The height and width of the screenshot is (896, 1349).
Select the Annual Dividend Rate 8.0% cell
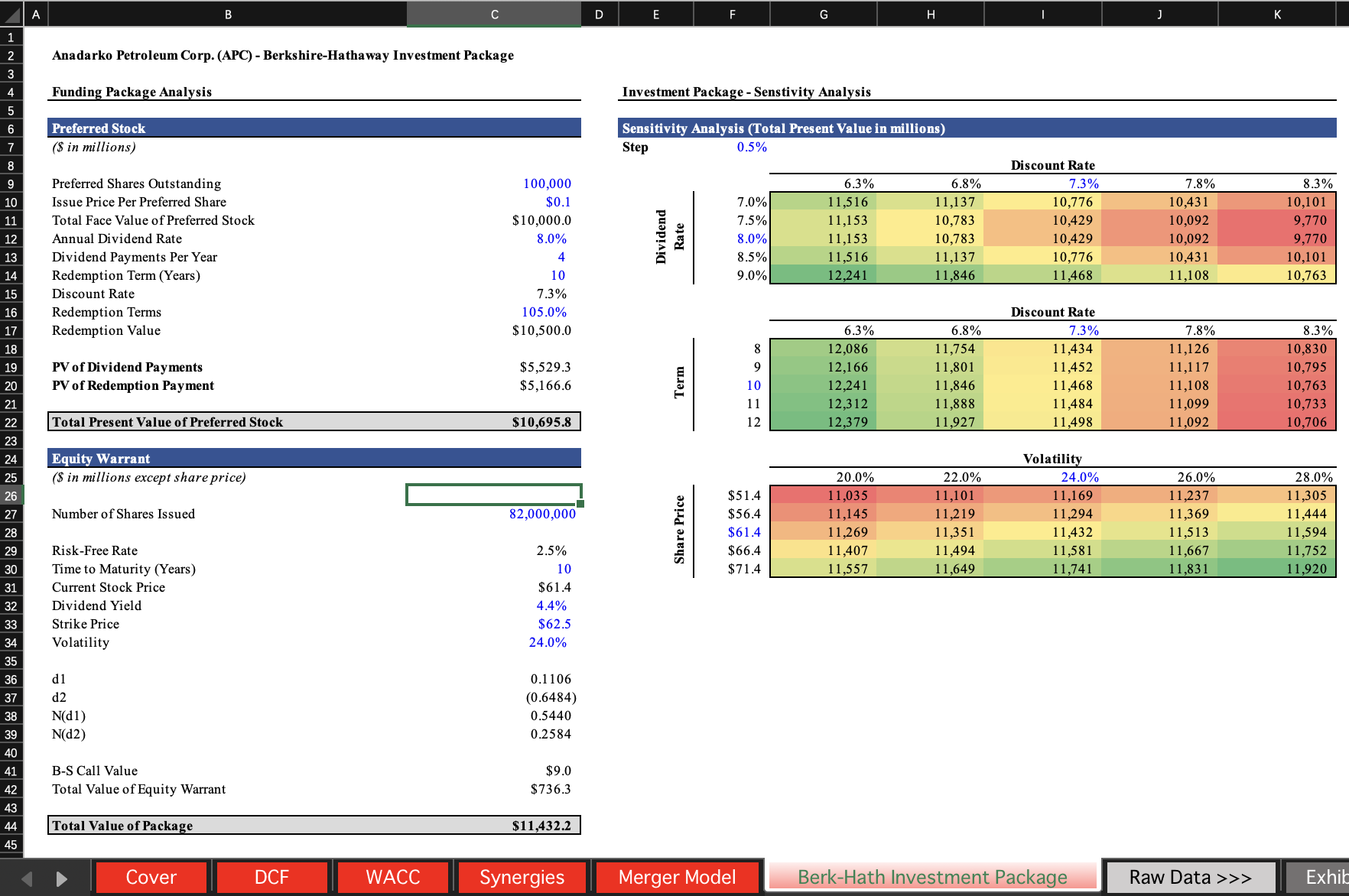[551, 239]
